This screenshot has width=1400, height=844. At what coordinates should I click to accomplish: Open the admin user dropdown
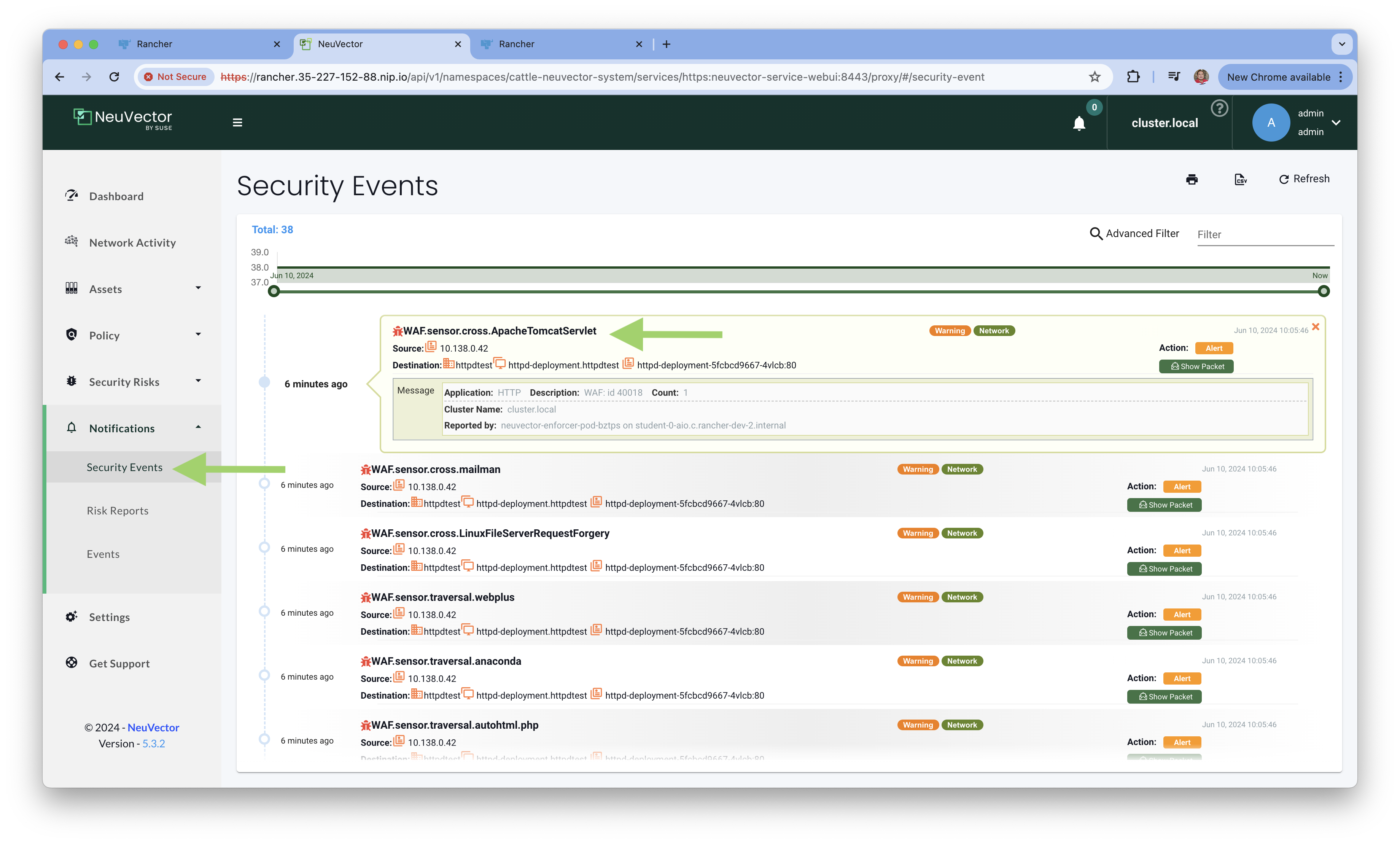(1336, 123)
